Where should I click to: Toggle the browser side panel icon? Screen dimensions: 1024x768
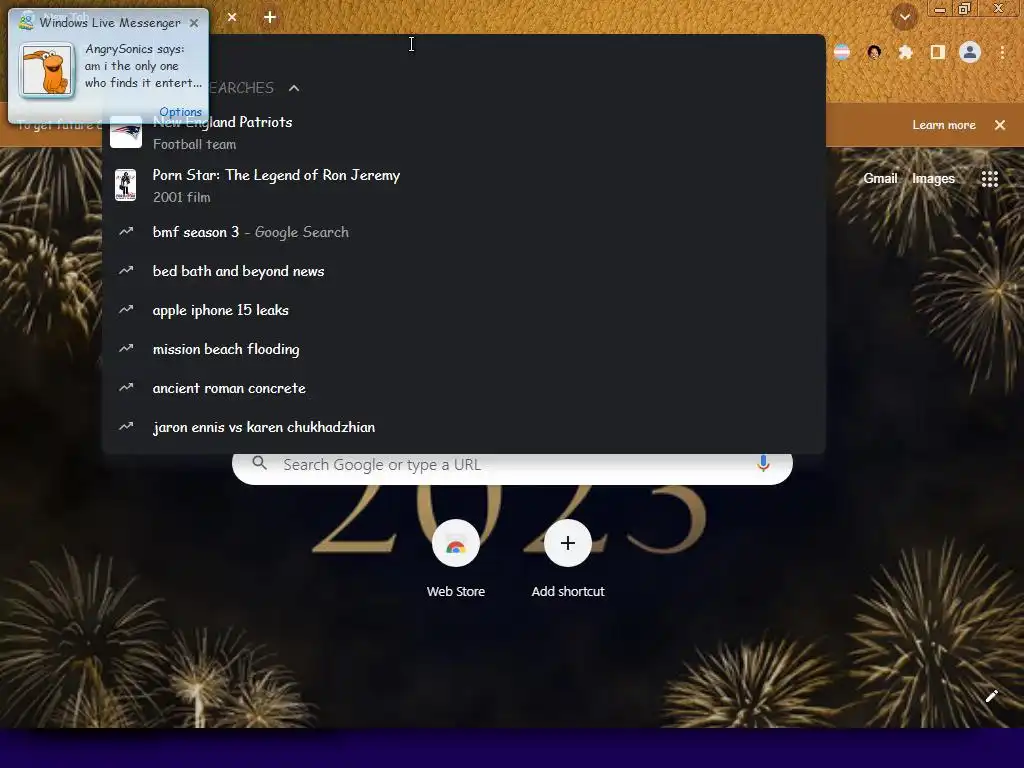pos(938,52)
